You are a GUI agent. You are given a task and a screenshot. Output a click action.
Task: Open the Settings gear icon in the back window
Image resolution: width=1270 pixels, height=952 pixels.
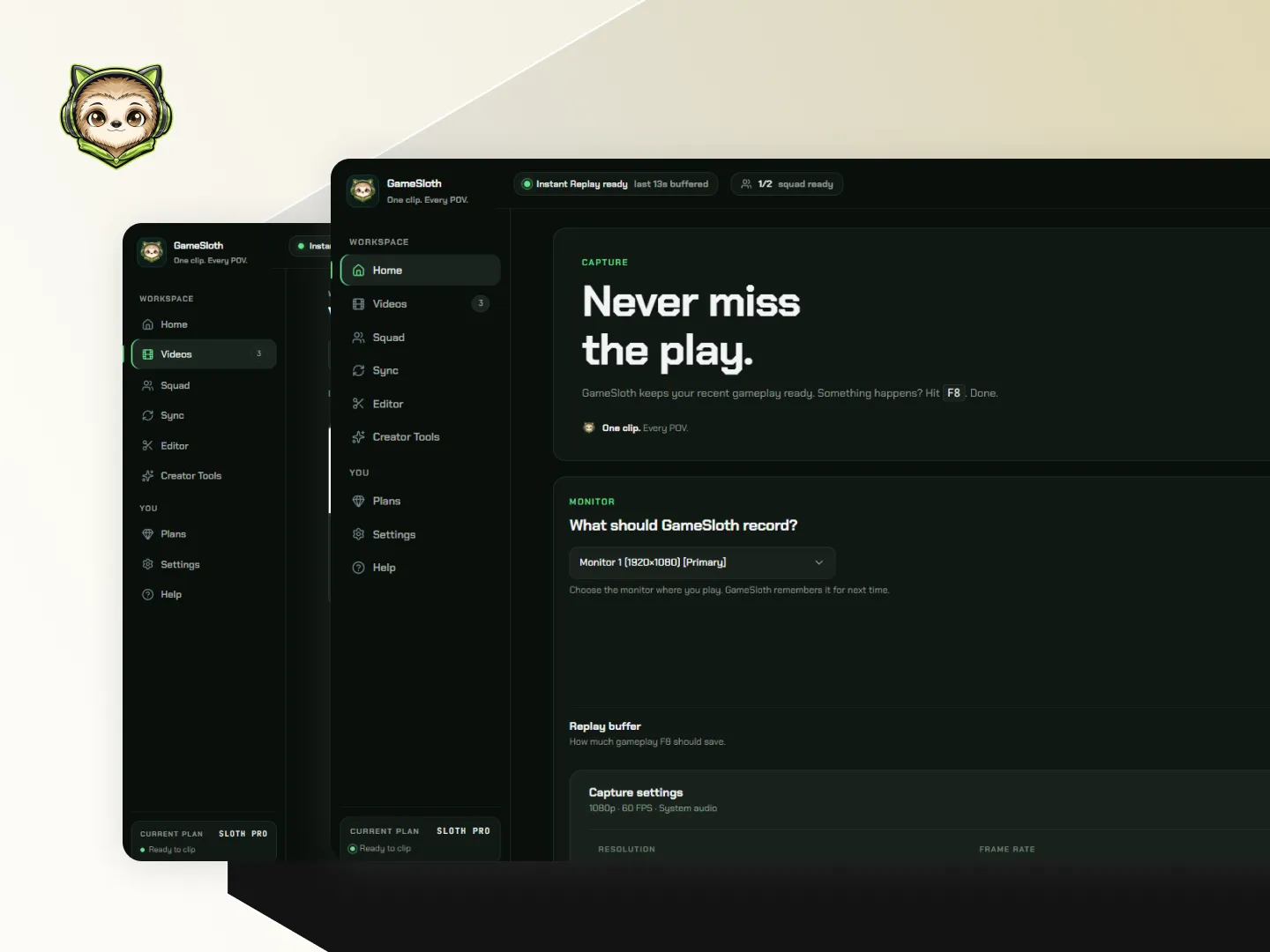pyautogui.click(x=147, y=564)
